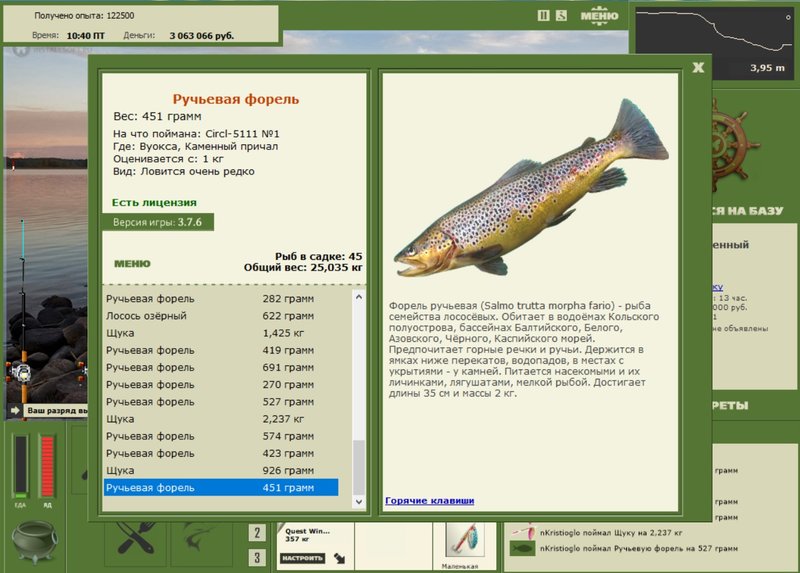This screenshot has height=573, width=800.
Task: Click the fork and knife icon
Action: point(136,538)
